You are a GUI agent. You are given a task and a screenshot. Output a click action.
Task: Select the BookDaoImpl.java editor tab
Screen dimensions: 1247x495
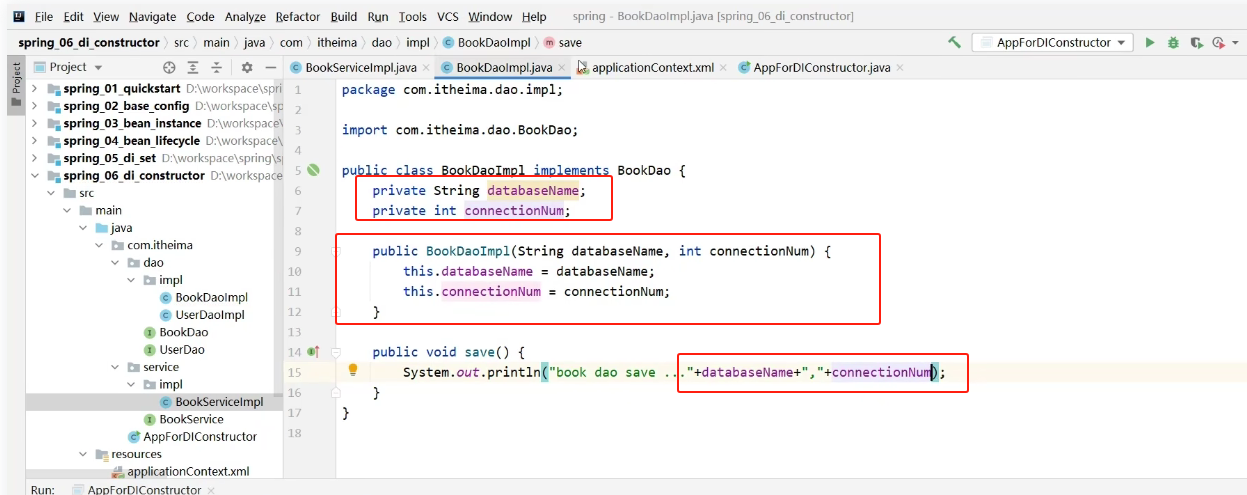(503, 68)
